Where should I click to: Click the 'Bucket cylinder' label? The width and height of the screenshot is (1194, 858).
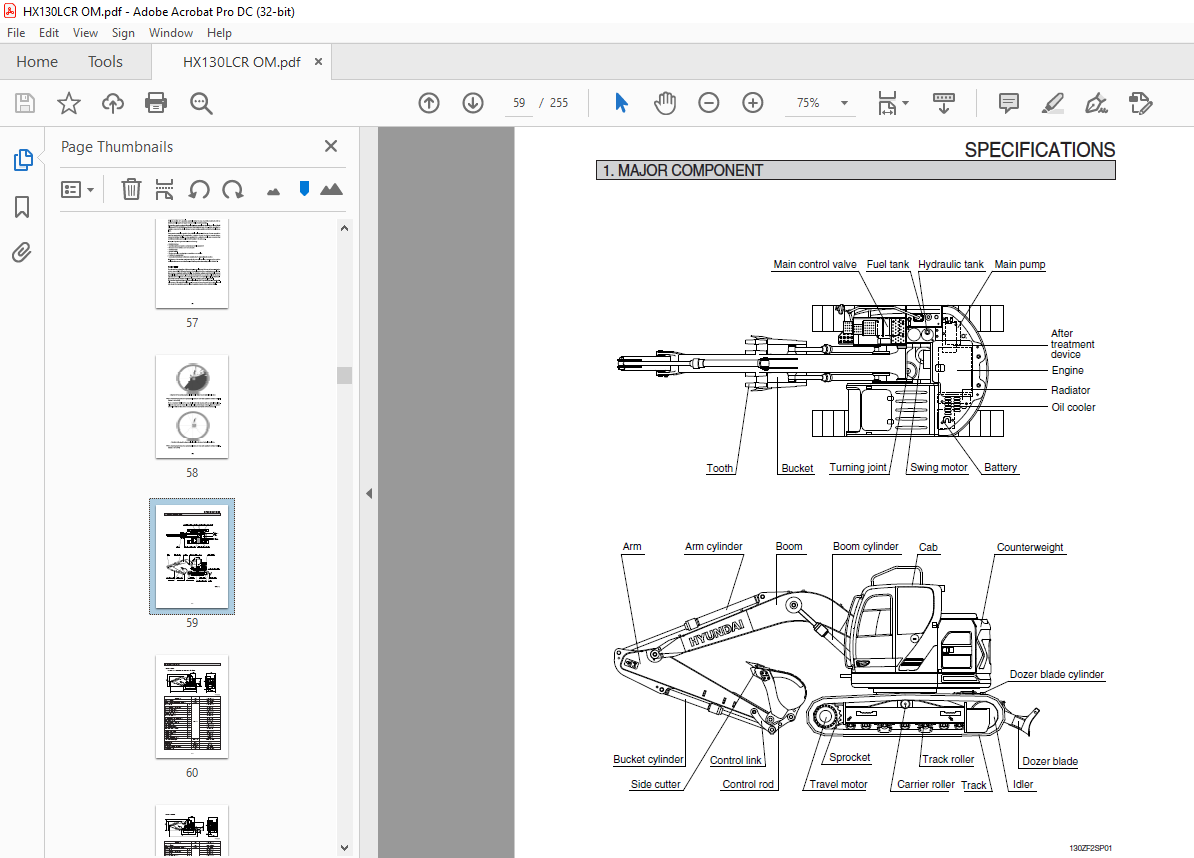tap(648, 759)
